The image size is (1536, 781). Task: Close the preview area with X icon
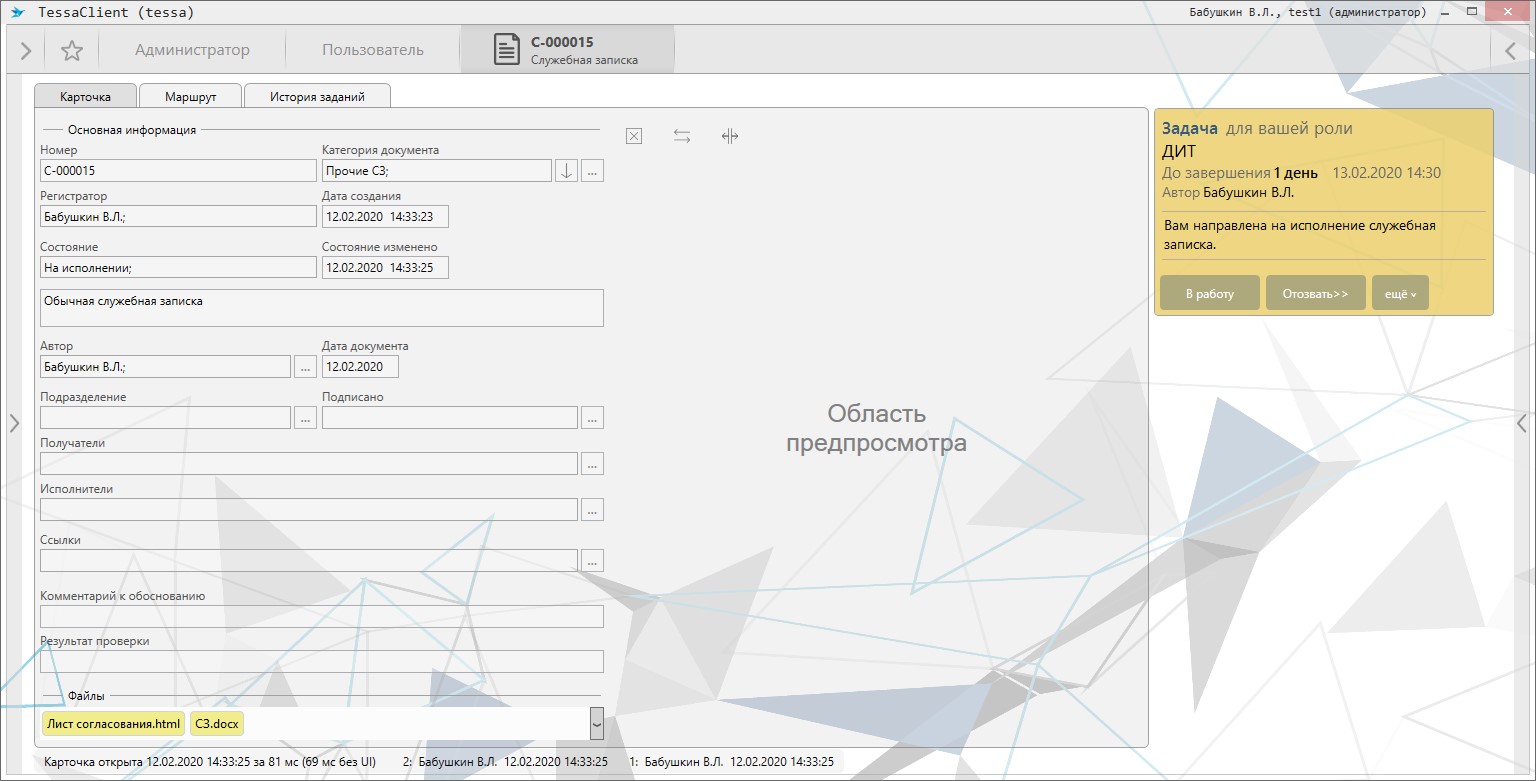pyautogui.click(x=633, y=136)
